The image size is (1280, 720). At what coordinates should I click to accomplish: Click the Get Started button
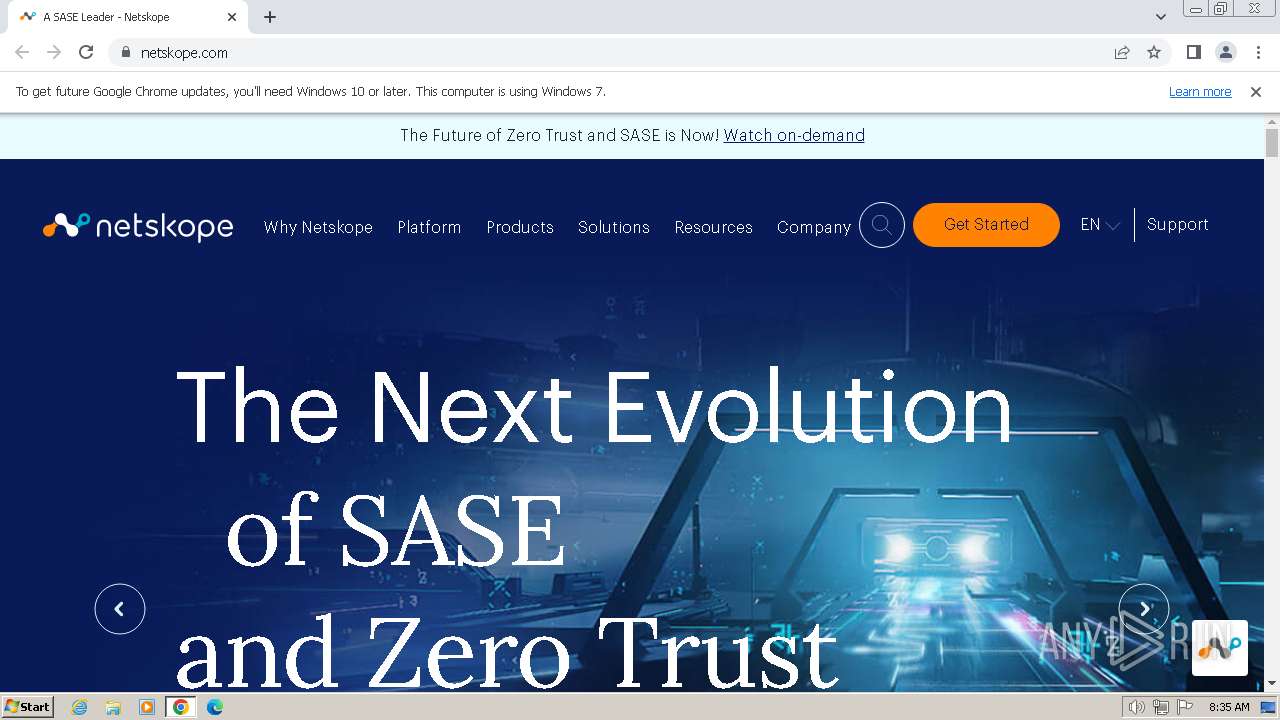tap(986, 225)
